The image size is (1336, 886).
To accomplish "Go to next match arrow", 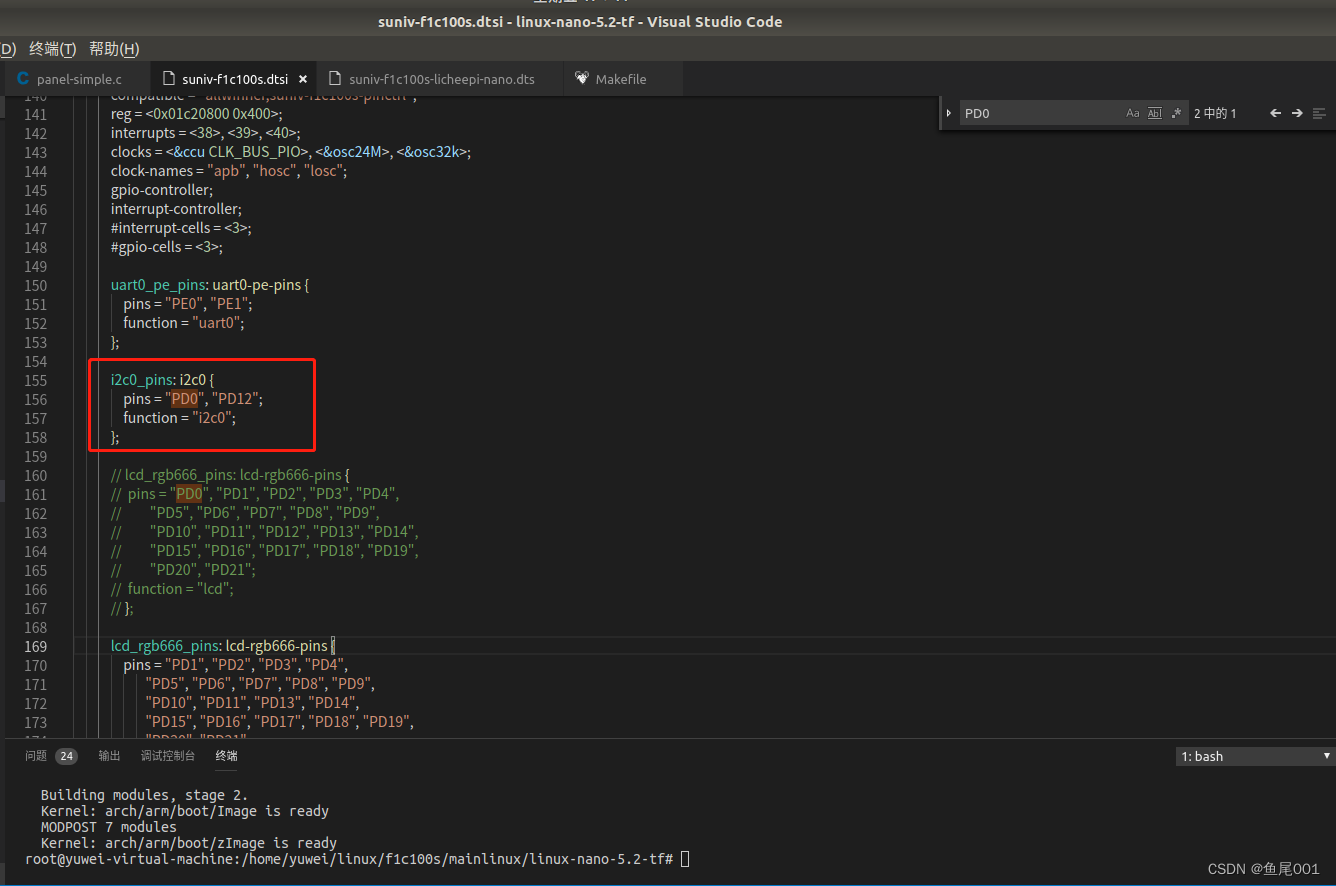I will [x=1297, y=113].
